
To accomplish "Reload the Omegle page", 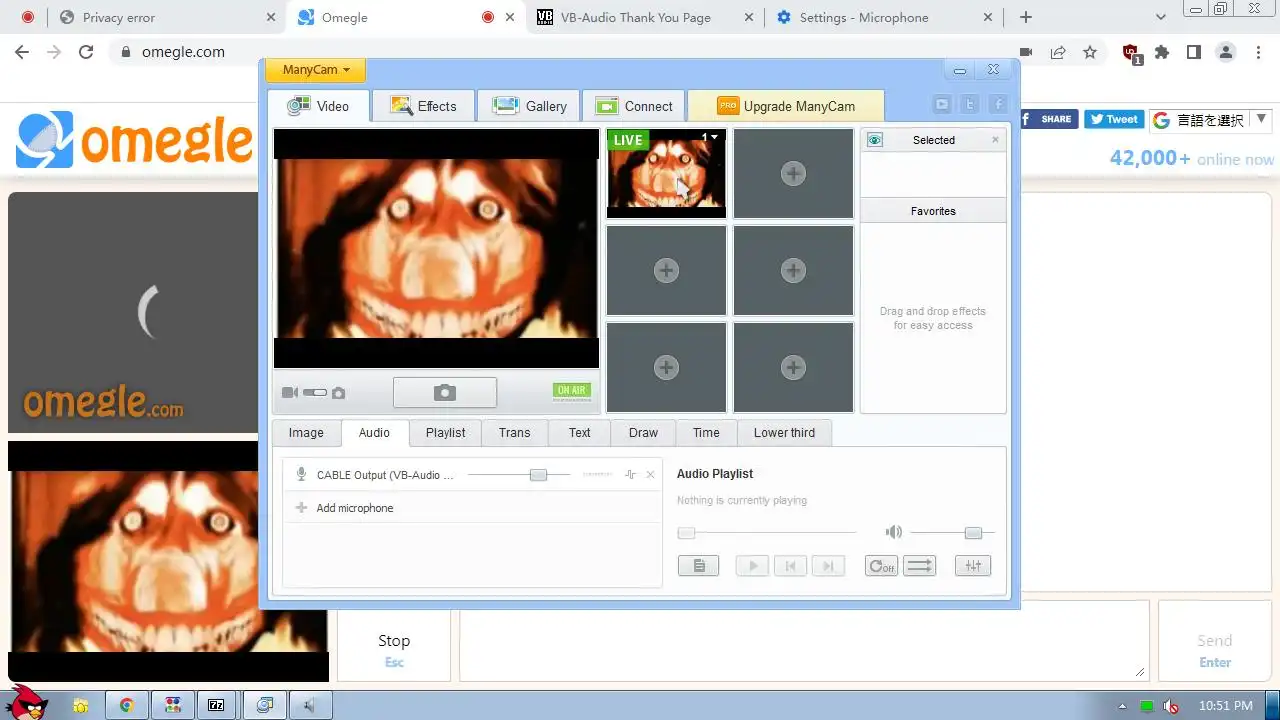I will pos(86,52).
